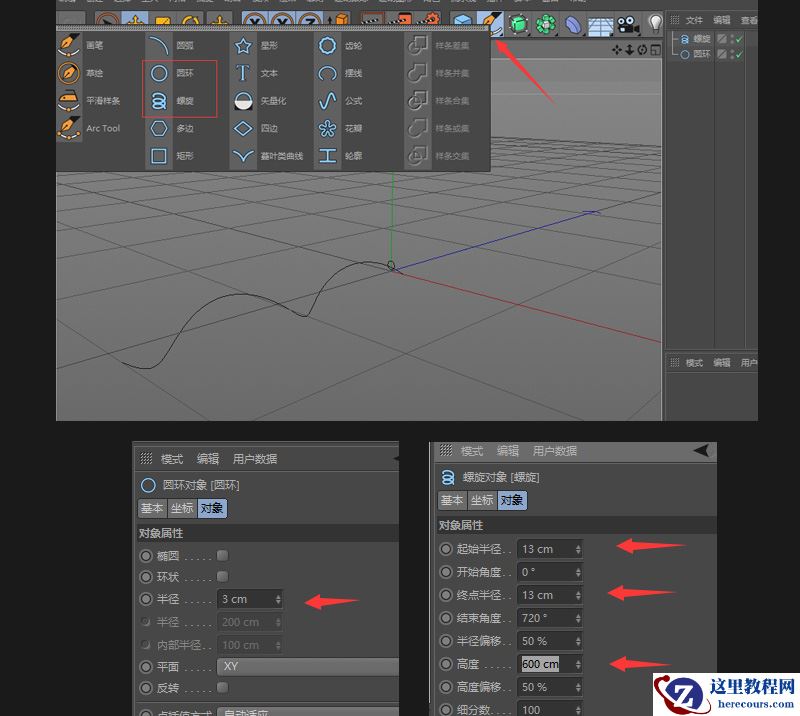Screen dimensions: 800x716
Task: Select the 星形 star spline tool
Action: 245,44
